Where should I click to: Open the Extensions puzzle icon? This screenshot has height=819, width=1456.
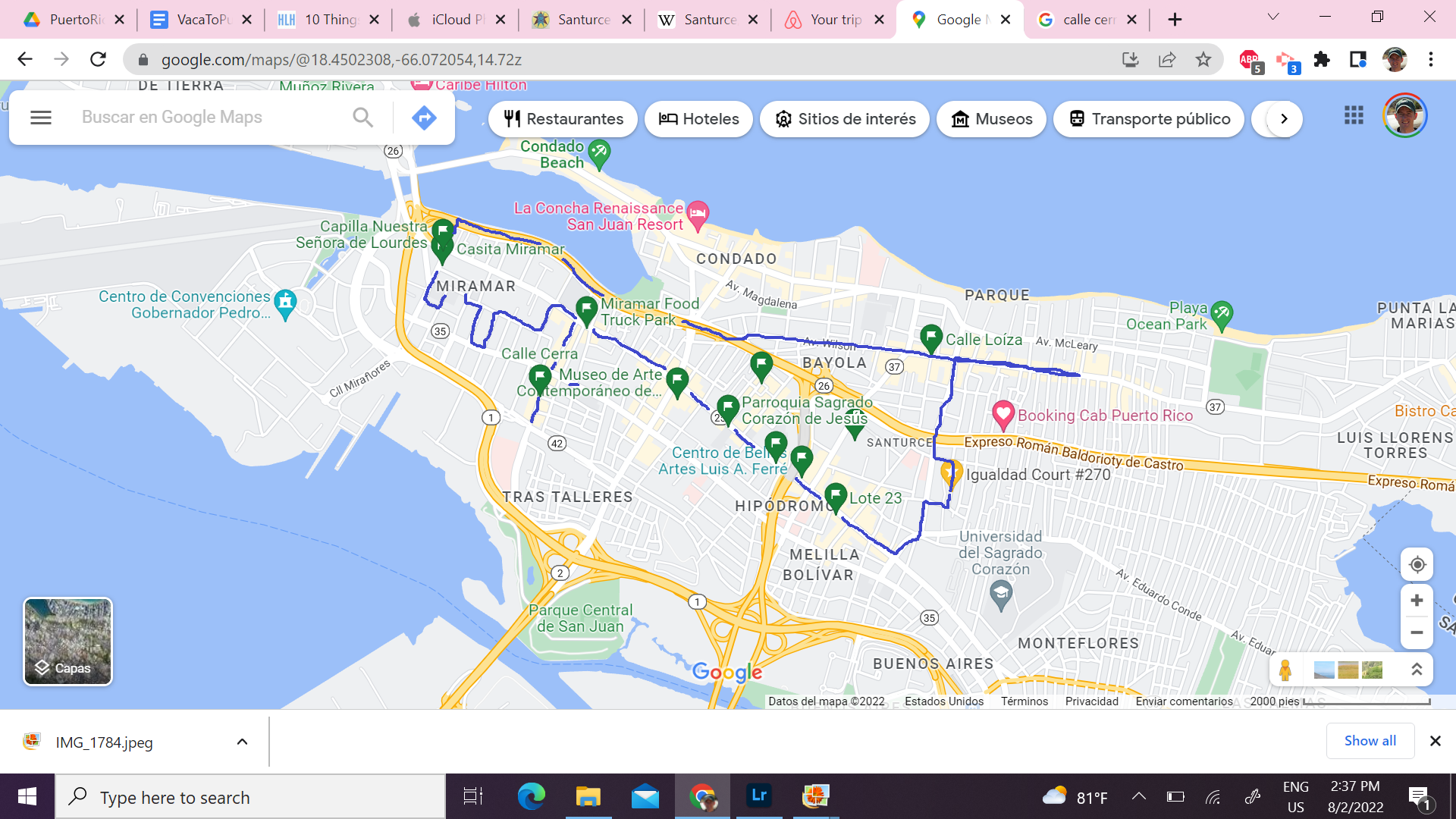click(x=1322, y=59)
